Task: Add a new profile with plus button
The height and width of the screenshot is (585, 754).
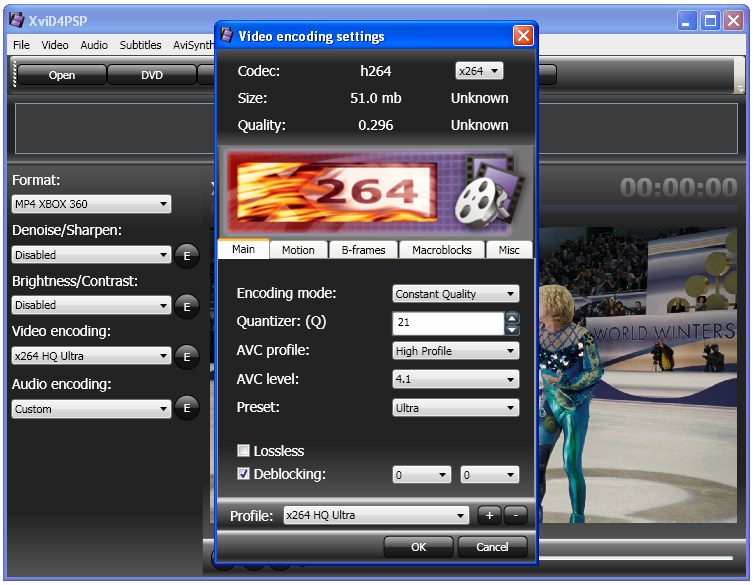Action: click(x=489, y=516)
